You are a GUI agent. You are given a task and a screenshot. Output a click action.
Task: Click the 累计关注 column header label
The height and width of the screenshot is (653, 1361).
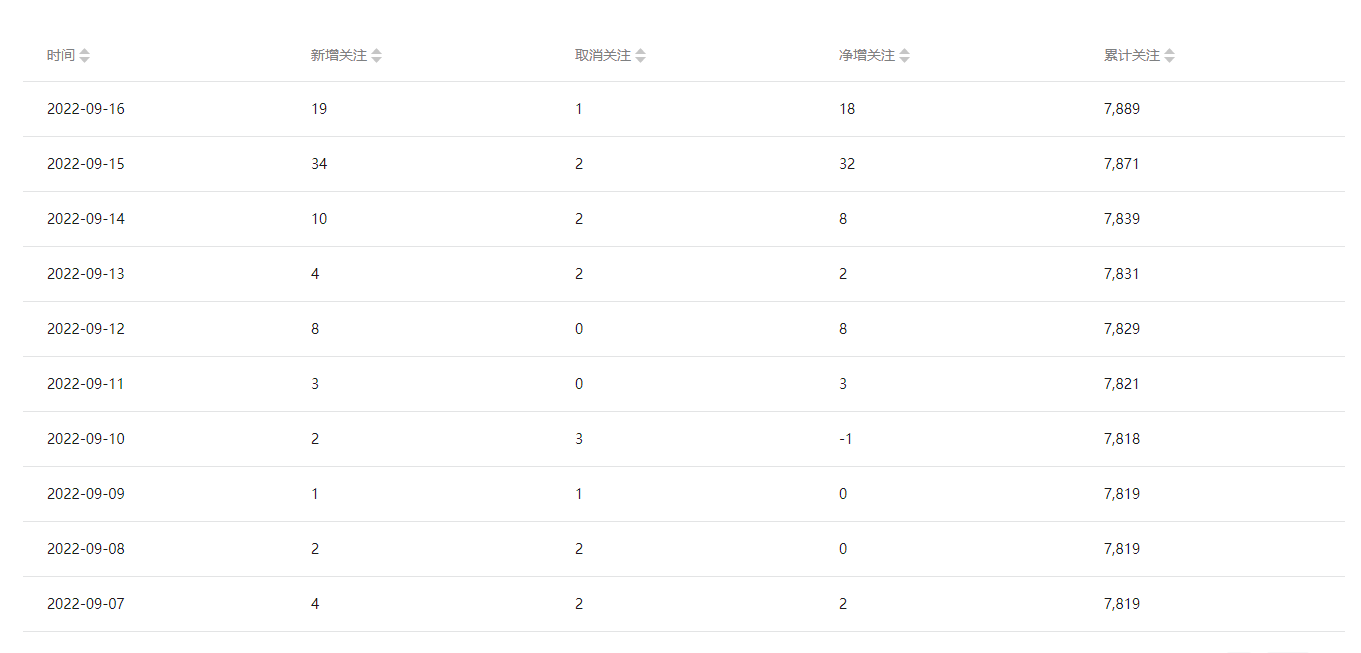(x=1131, y=56)
